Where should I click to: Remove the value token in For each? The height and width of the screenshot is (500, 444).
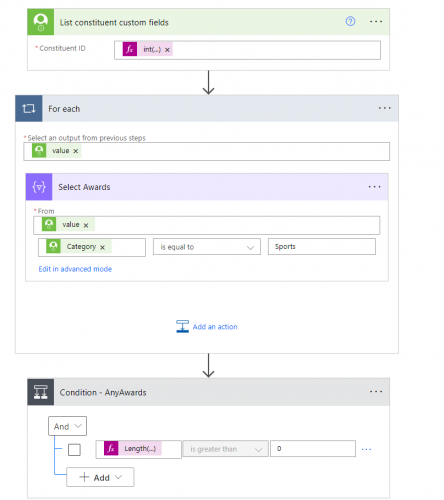coord(76,151)
